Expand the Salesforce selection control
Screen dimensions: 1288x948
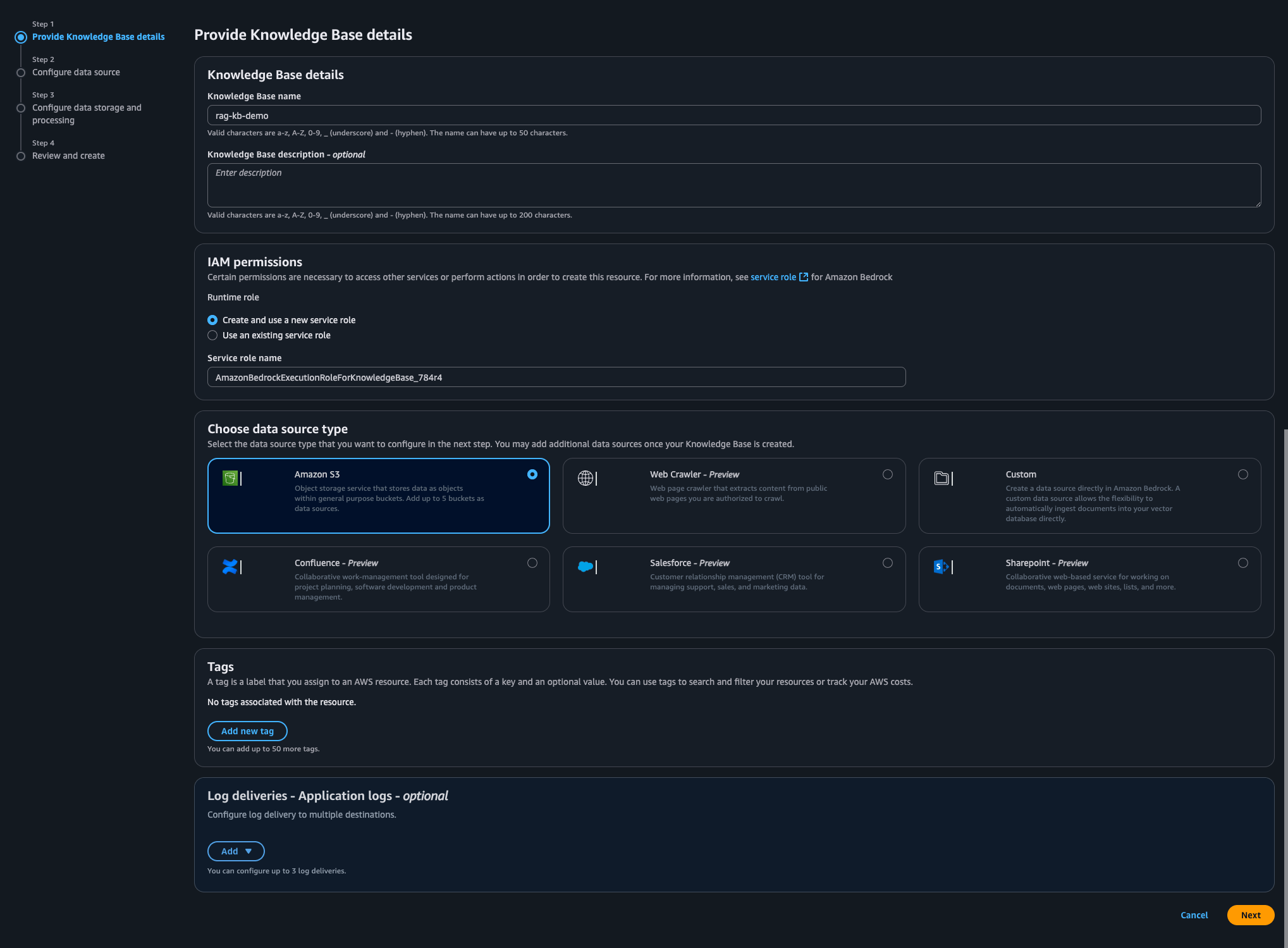click(888, 563)
